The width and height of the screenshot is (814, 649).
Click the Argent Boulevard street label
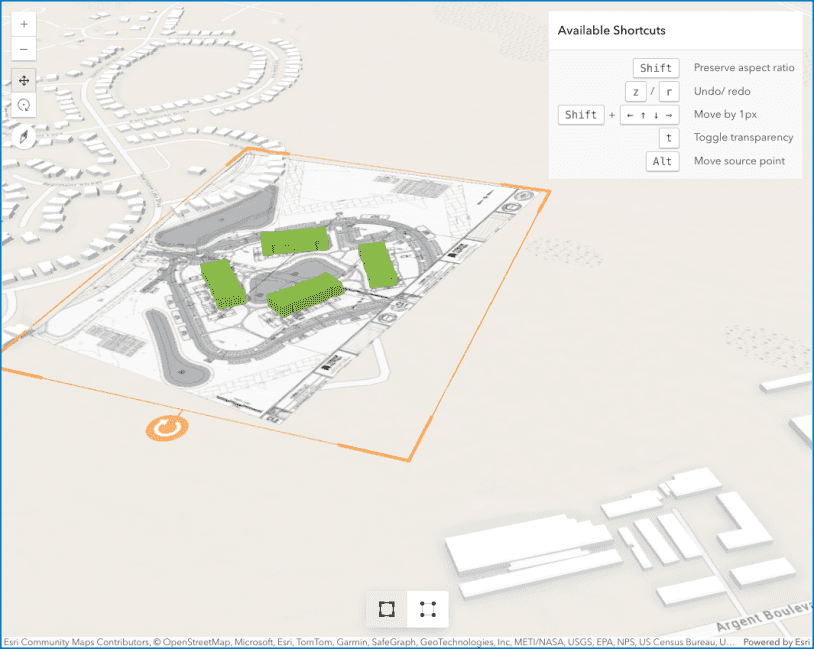pyautogui.click(x=764, y=616)
